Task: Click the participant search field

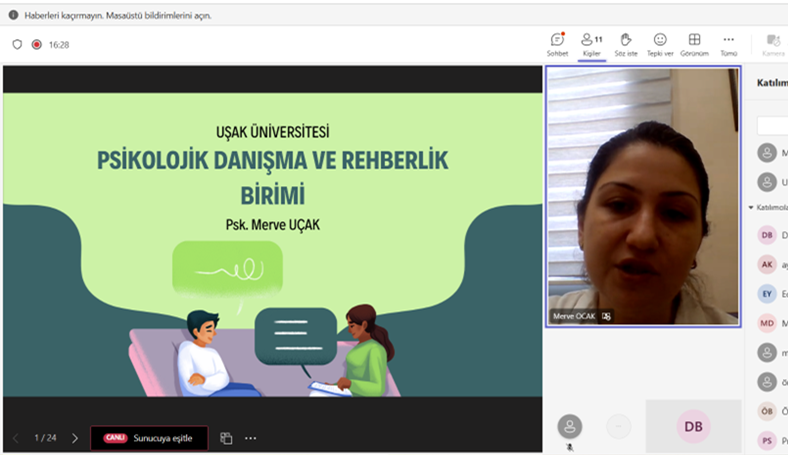Action: coord(772,126)
